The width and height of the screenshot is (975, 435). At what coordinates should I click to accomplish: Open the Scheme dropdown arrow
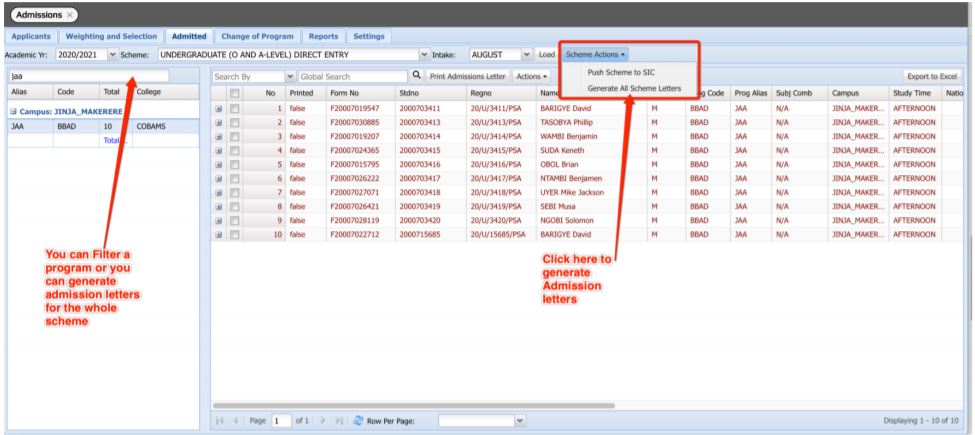coord(425,55)
